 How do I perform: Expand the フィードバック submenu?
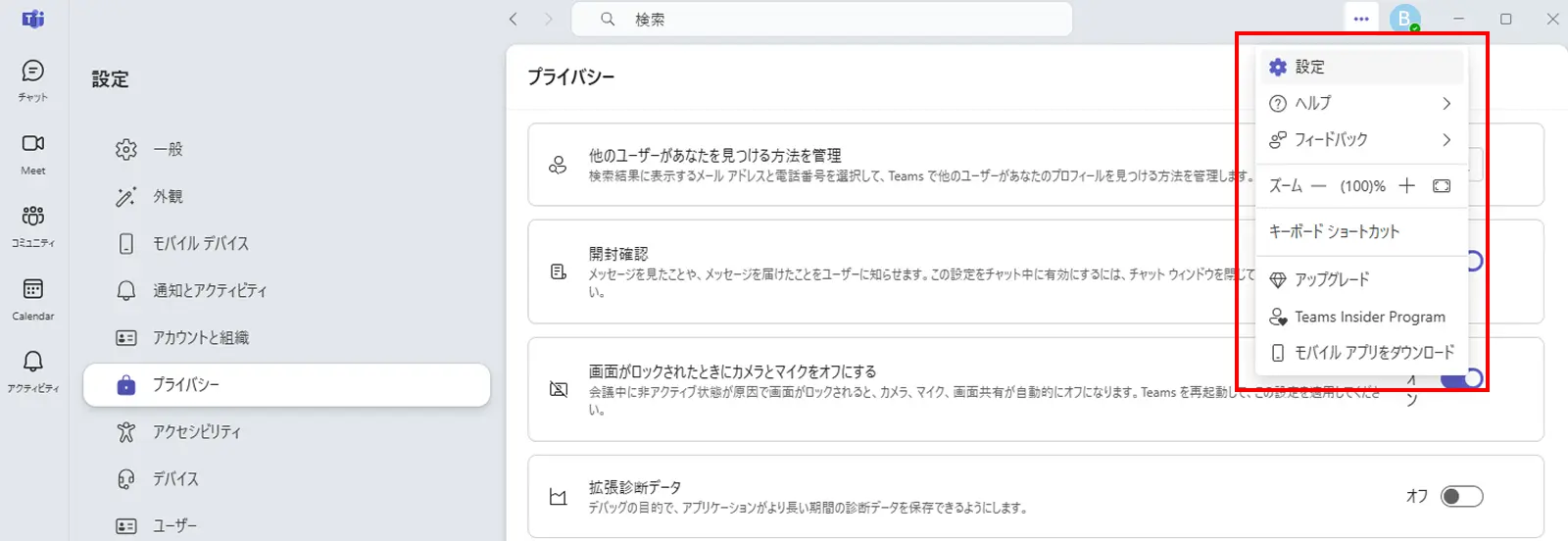point(1361,140)
